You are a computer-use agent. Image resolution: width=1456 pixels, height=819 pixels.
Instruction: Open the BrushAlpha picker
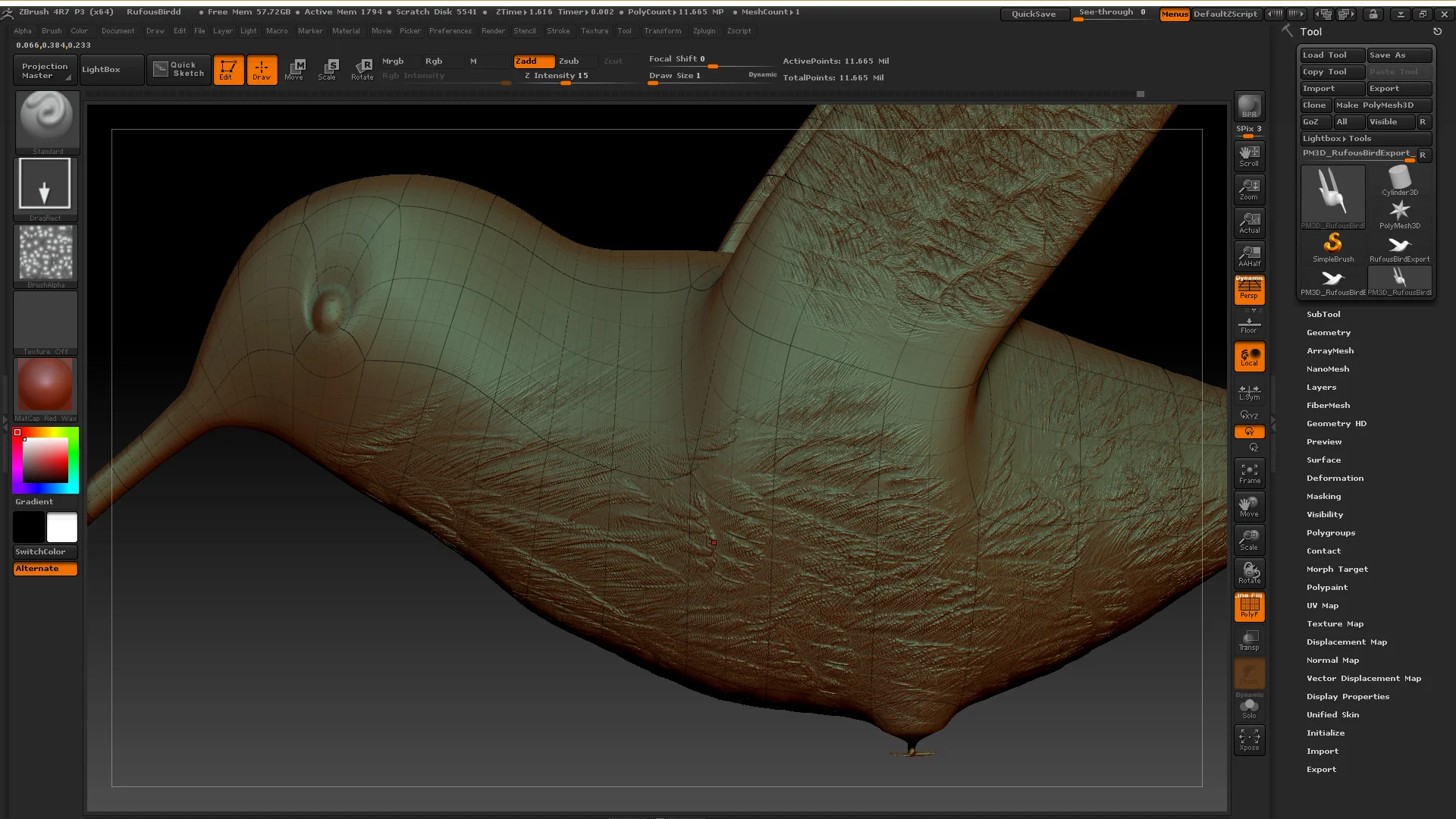click(45, 256)
